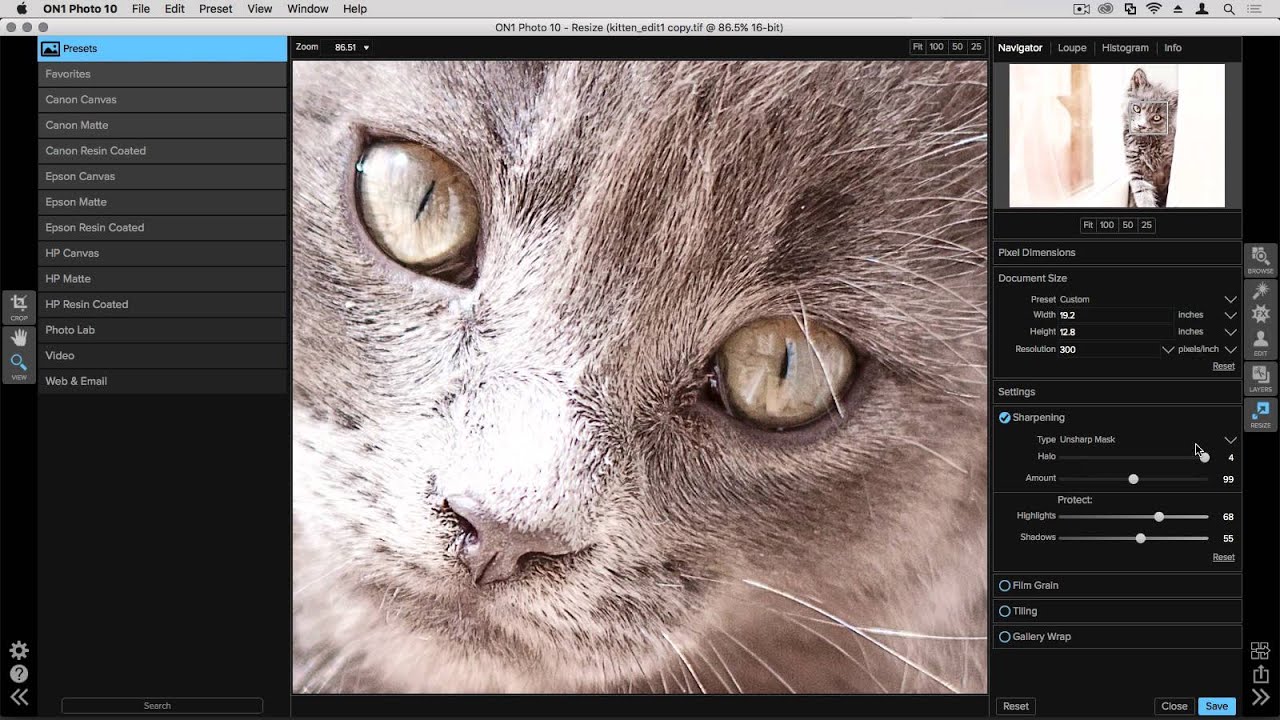This screenshot has height=720, width=1280.
Task: Collapse the right panel with chevrons
Action: 1260,698
